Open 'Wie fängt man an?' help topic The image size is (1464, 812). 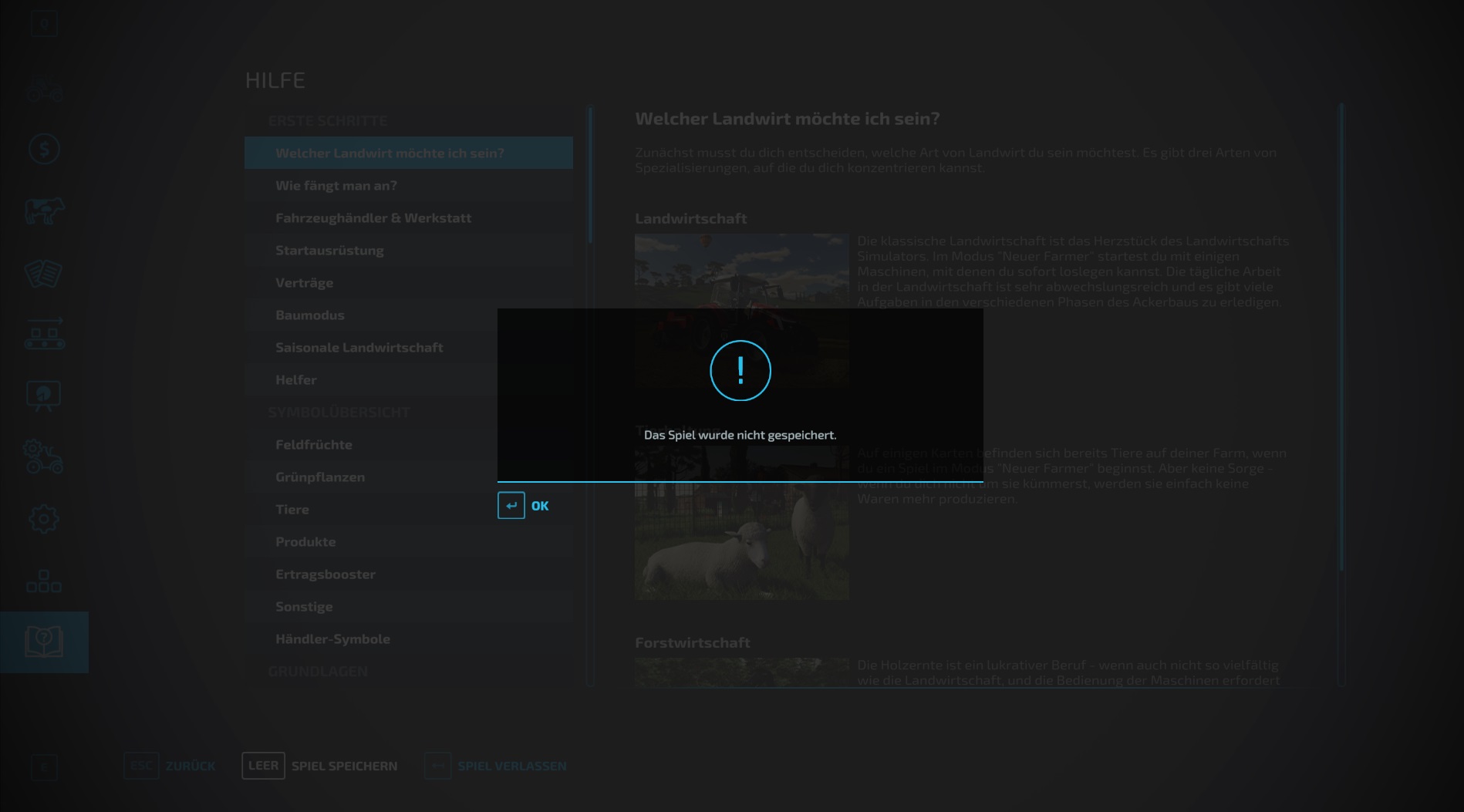coord(409,185)
